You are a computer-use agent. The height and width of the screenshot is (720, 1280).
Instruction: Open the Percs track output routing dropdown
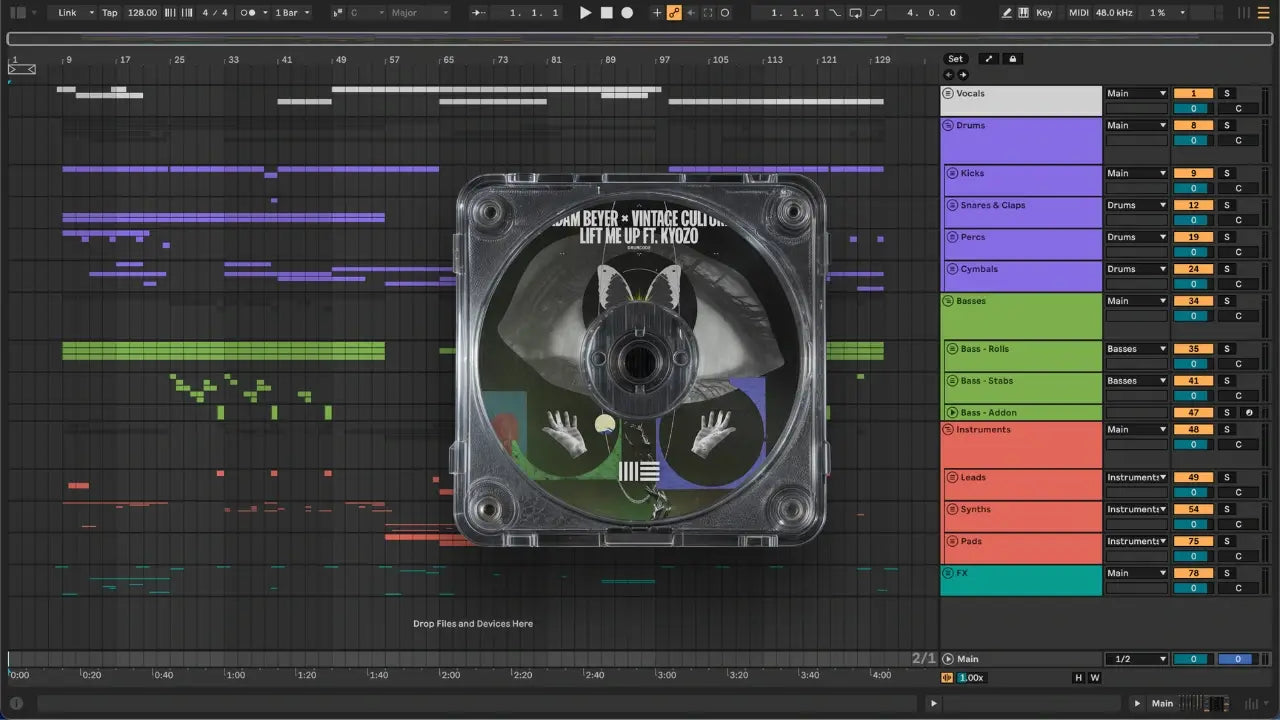(1136, 238)
